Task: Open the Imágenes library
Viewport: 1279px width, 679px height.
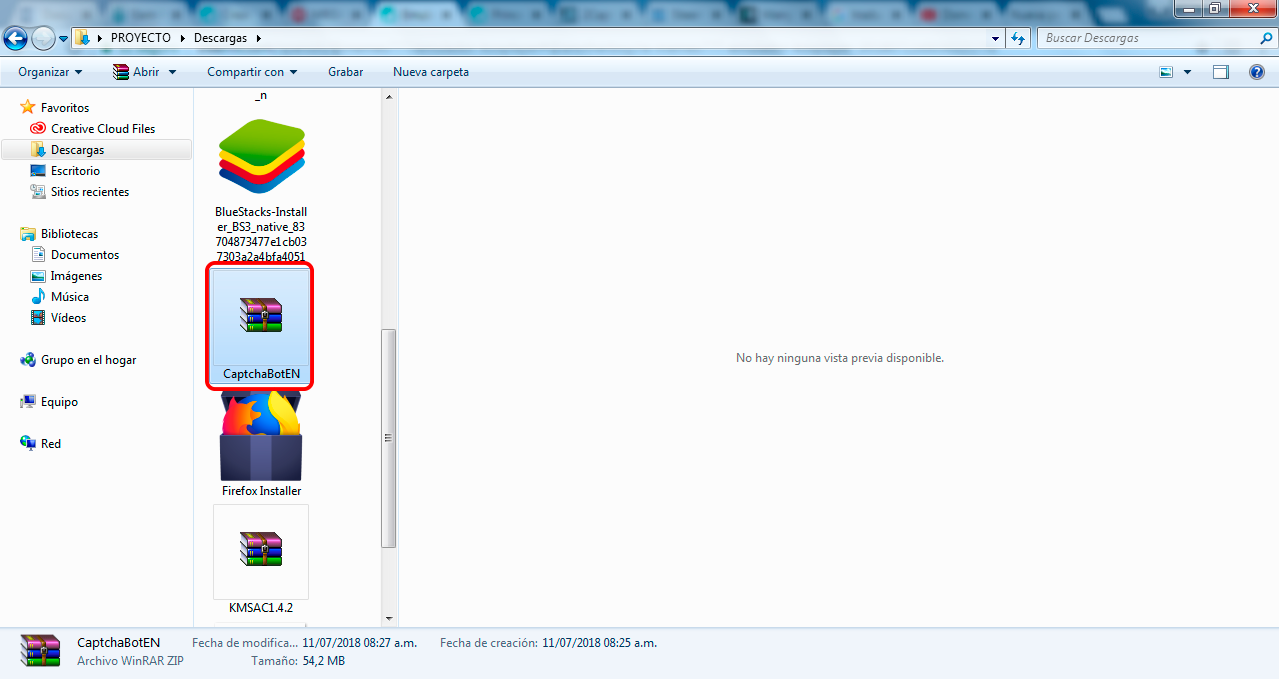Action: [76, 275]
